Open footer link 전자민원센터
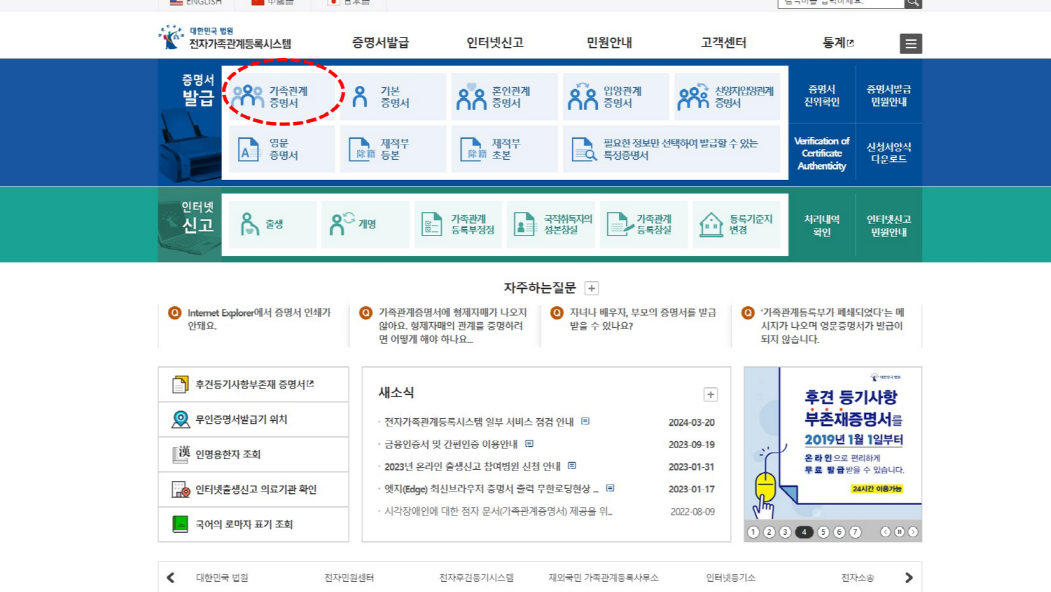The width and height of the screenshot is (1051, 592). (x=349, y=578)
